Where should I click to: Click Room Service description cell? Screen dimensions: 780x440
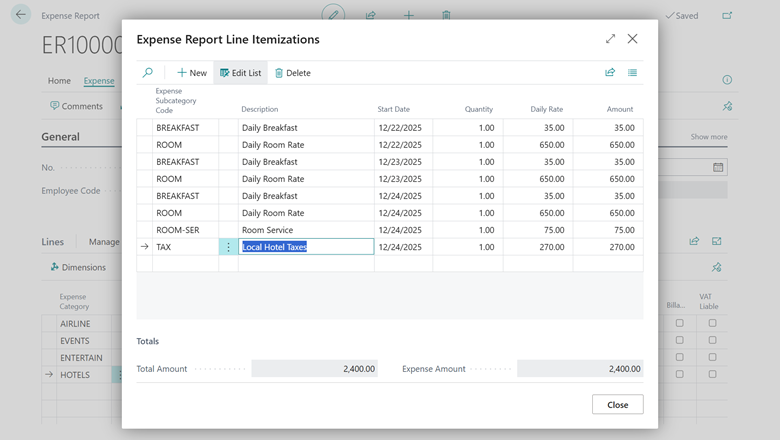tap(306, 230)
